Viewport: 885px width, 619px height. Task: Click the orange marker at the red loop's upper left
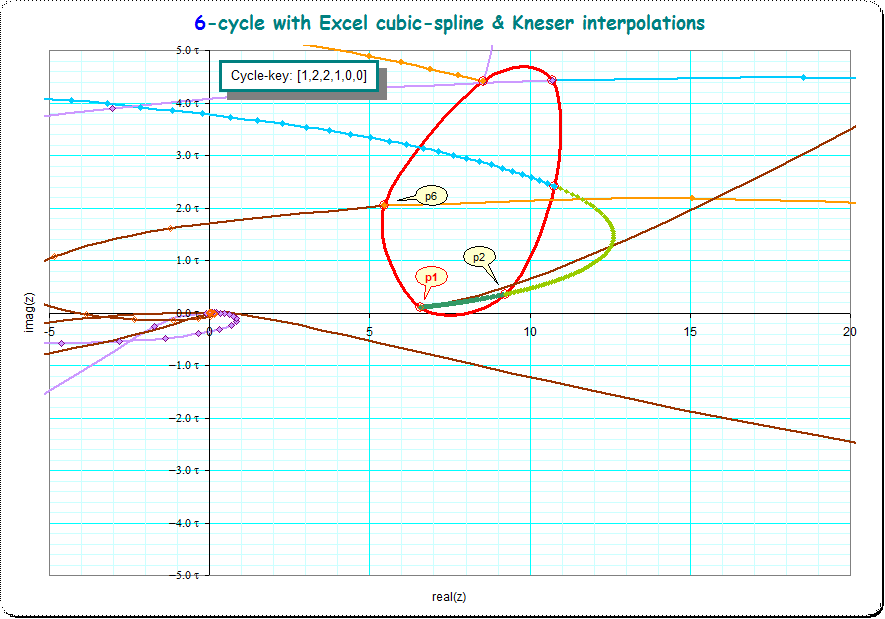pyautogui.click(x=483, y=81)
